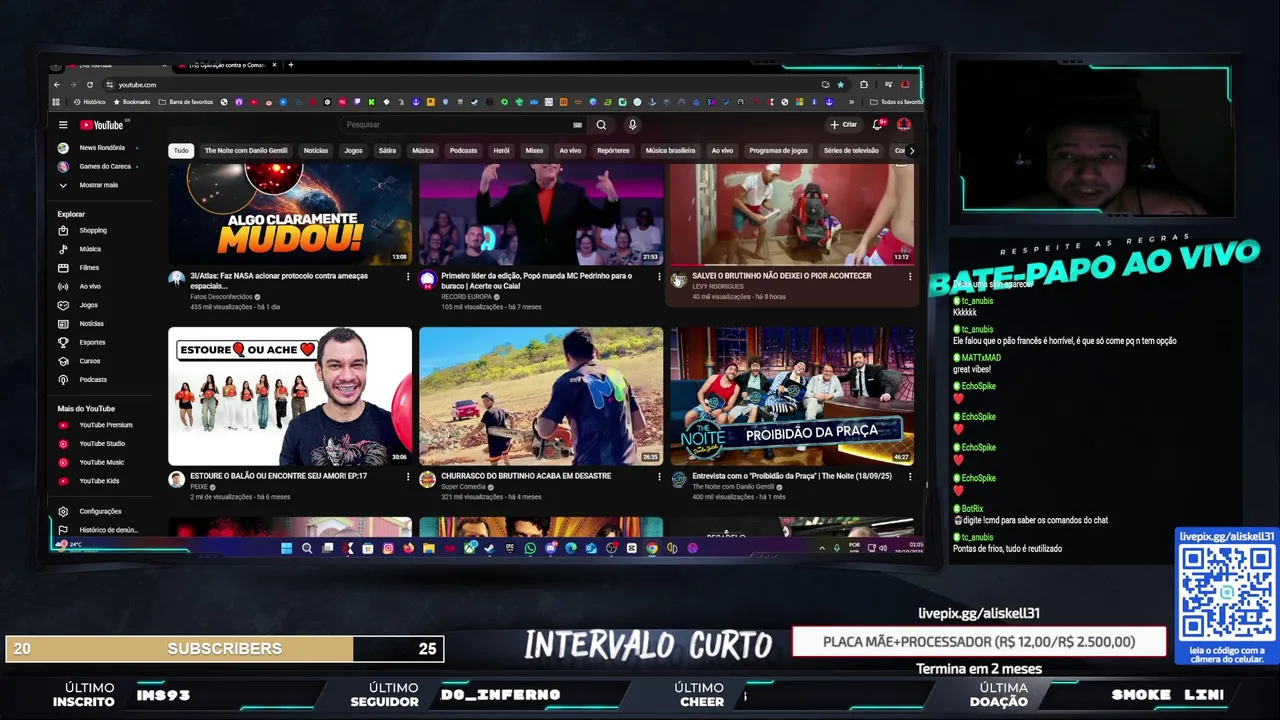Select the Tudo category chip

pyautogui.click(x=181, y=151)
